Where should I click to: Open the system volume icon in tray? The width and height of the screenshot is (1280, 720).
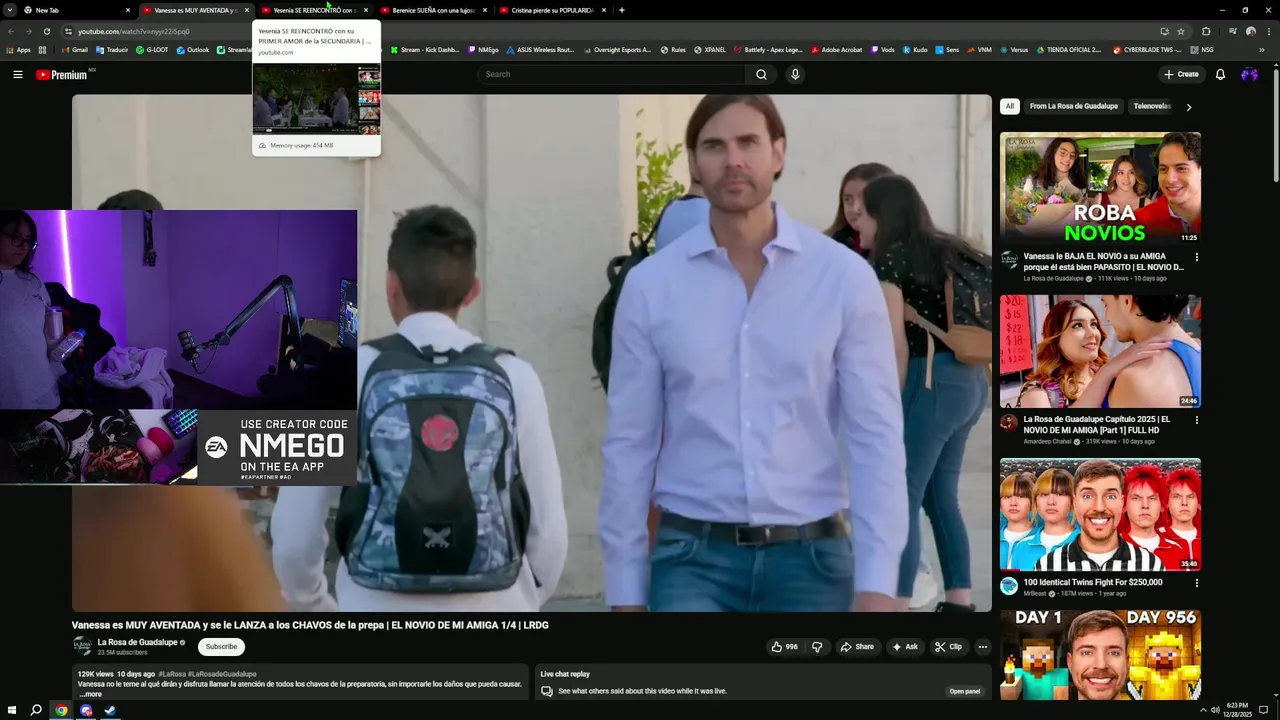pos(1215,710)
